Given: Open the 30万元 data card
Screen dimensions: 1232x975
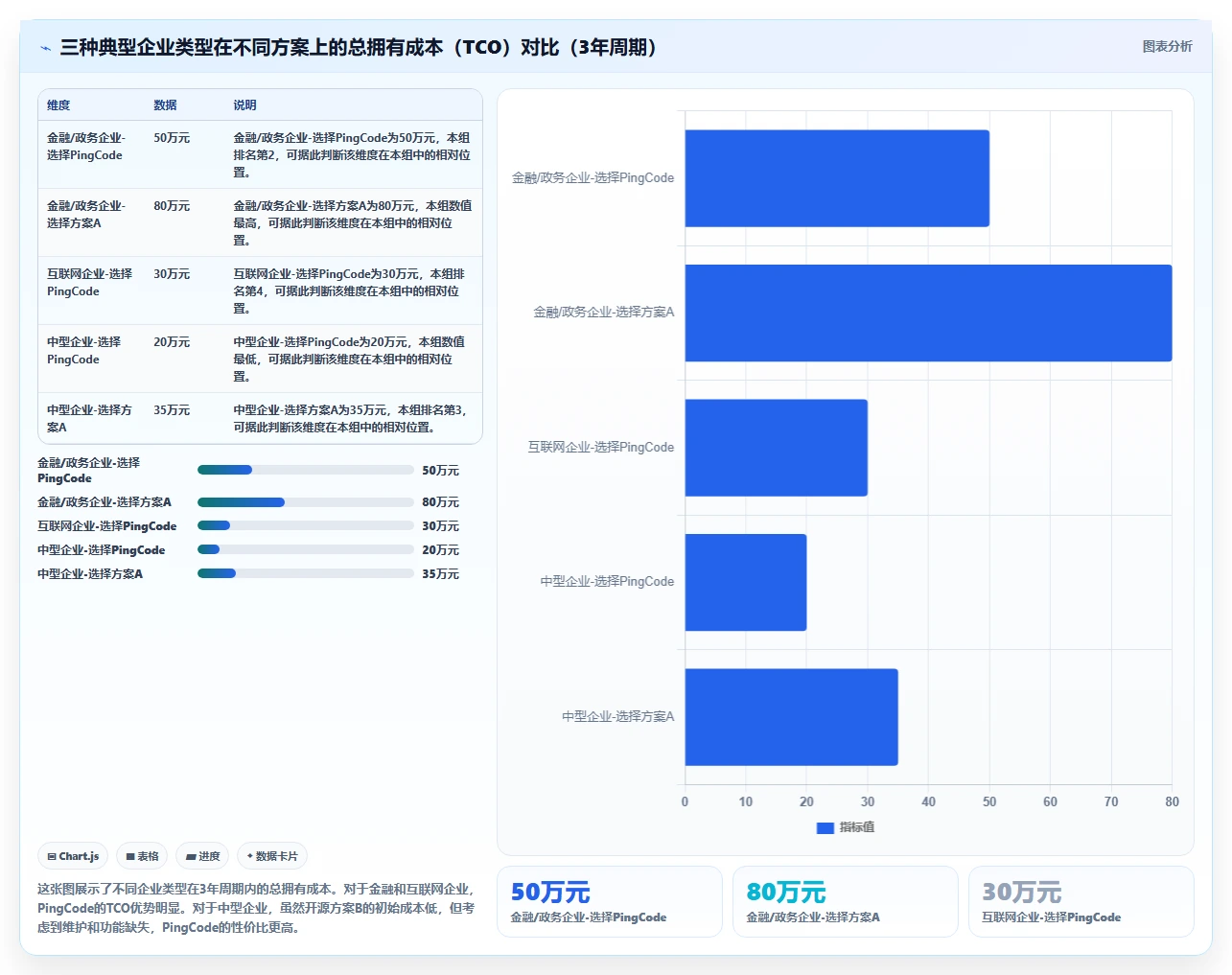Looking at the screenshot, I should [x=1081, y=901].
